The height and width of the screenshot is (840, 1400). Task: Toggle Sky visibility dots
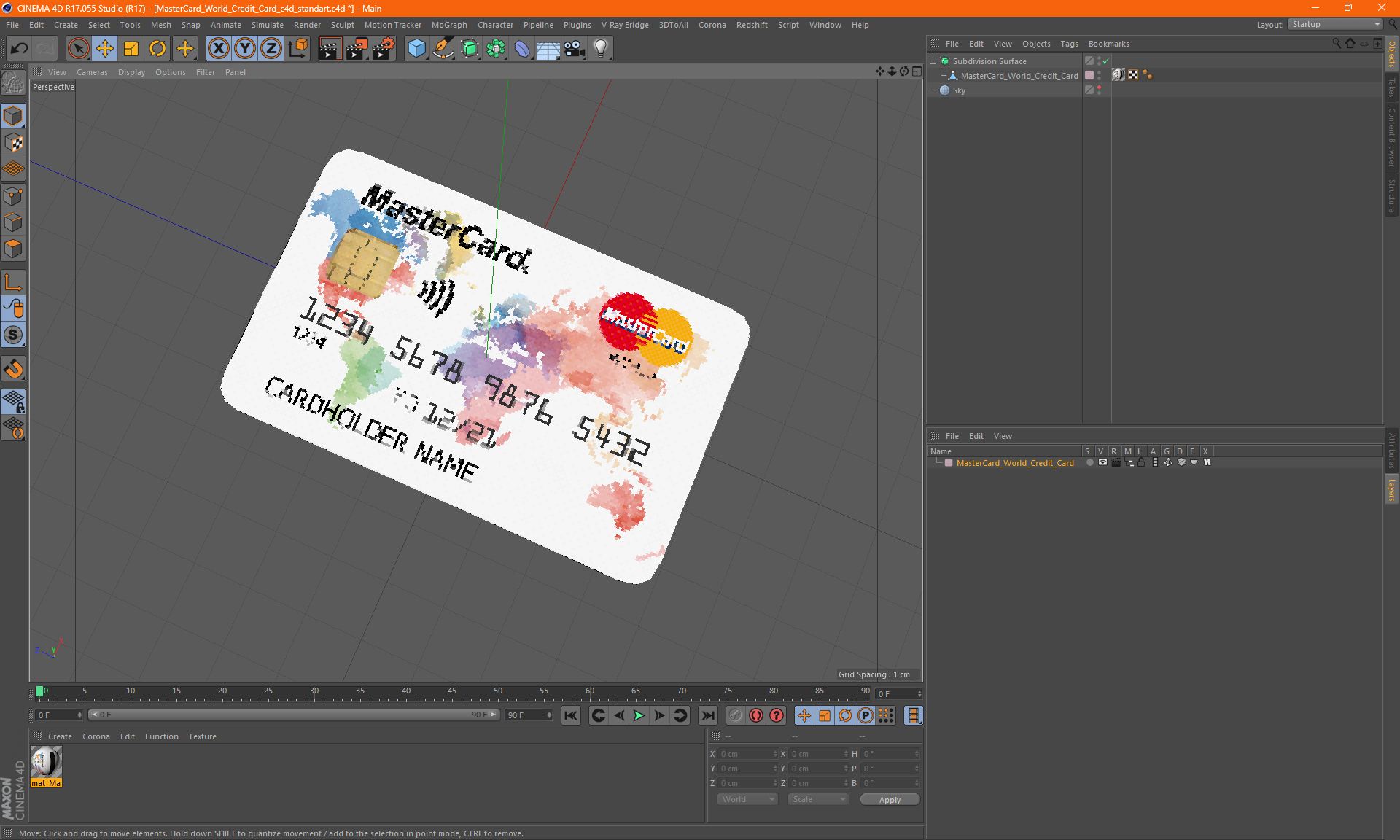(x=1099, y=90)
